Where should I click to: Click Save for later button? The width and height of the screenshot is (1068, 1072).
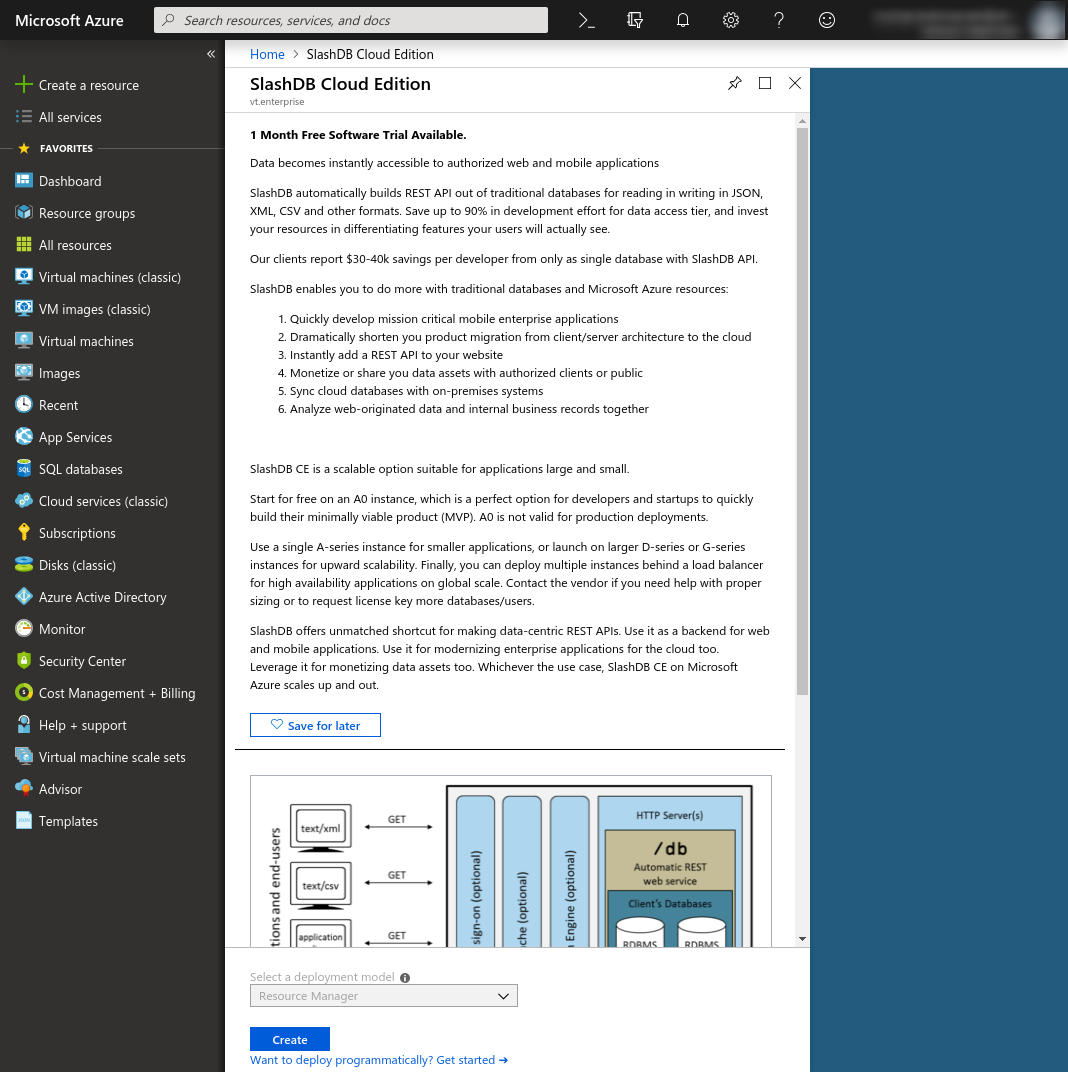click(315, 725)
